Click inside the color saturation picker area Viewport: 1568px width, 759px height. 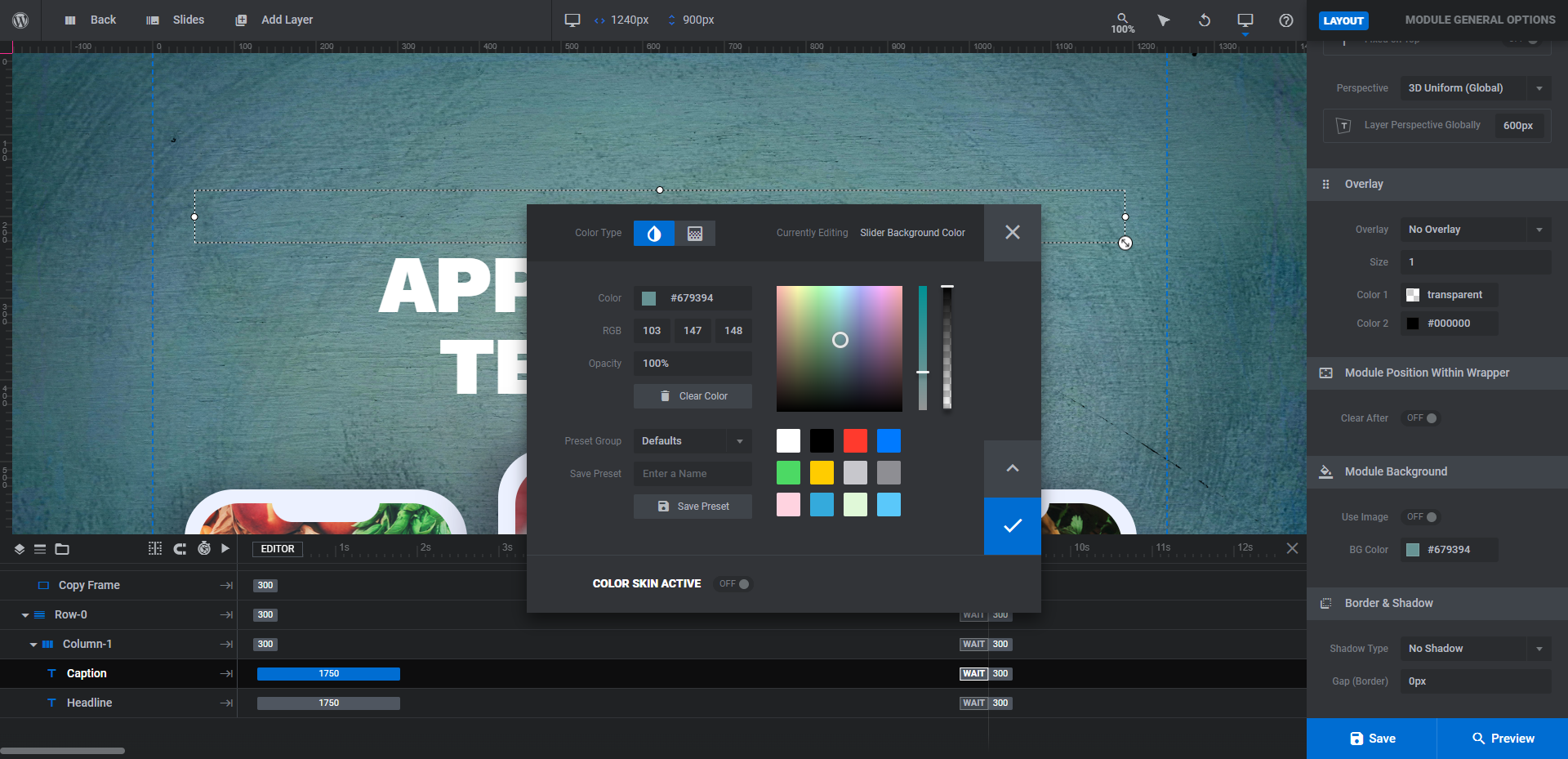(x=840, y=349)
